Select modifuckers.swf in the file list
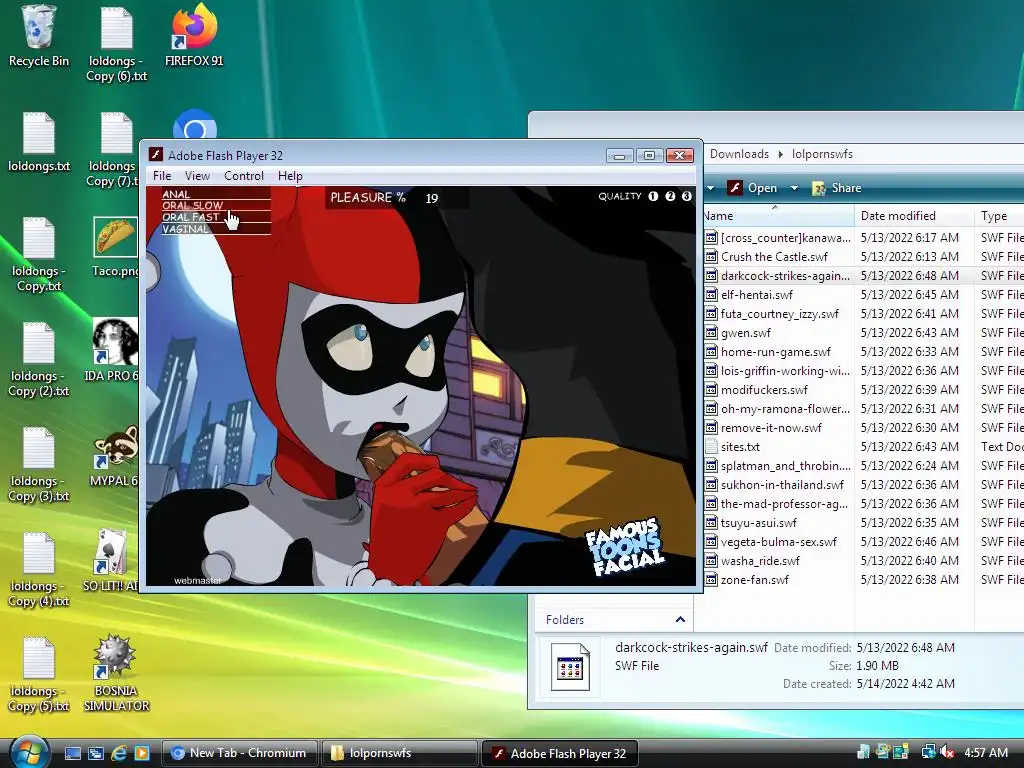Screen dimensions: 1024x768 point(763,390)
